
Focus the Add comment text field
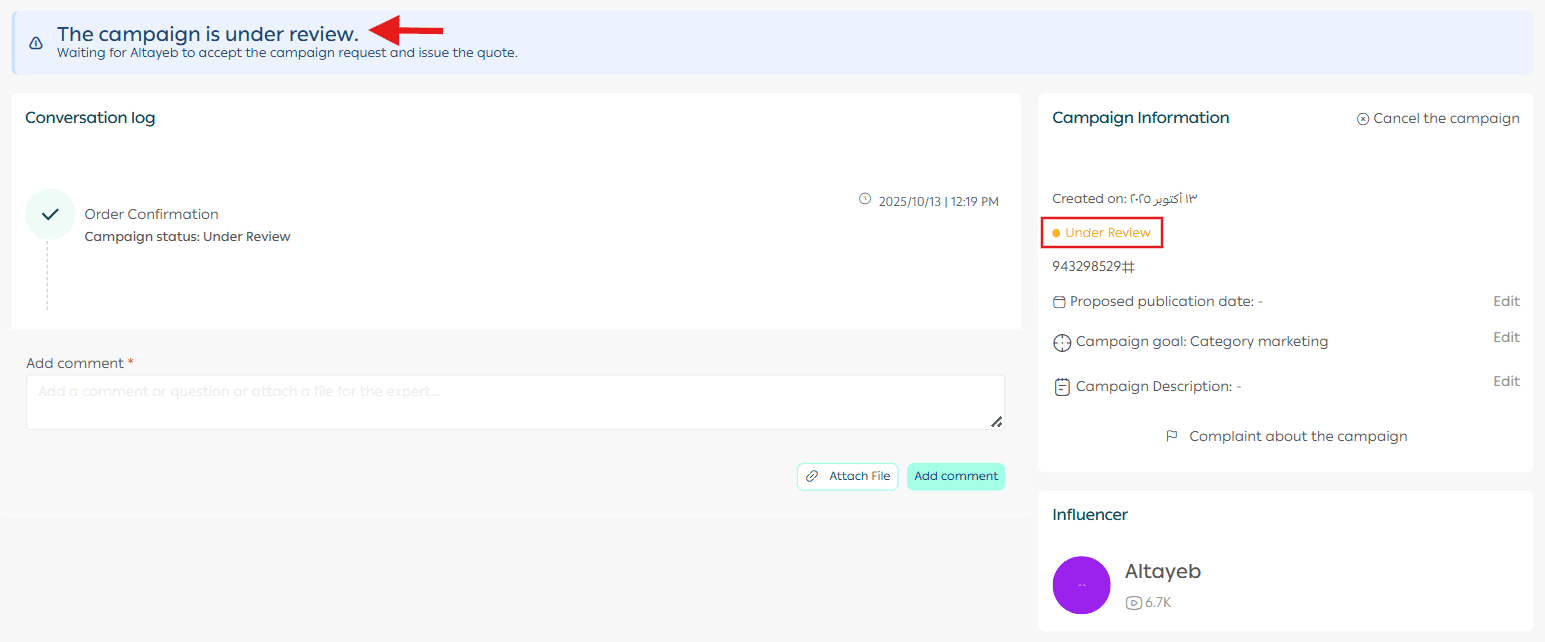coord(515,402)
